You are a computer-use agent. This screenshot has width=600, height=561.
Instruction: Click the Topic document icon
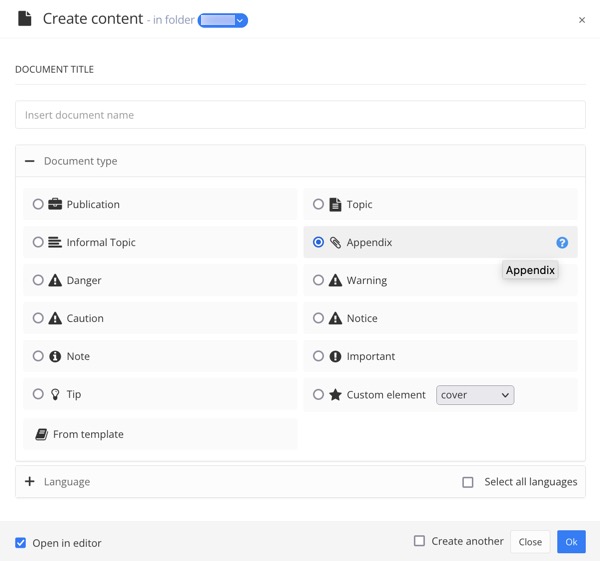click(x=335, y=204)
